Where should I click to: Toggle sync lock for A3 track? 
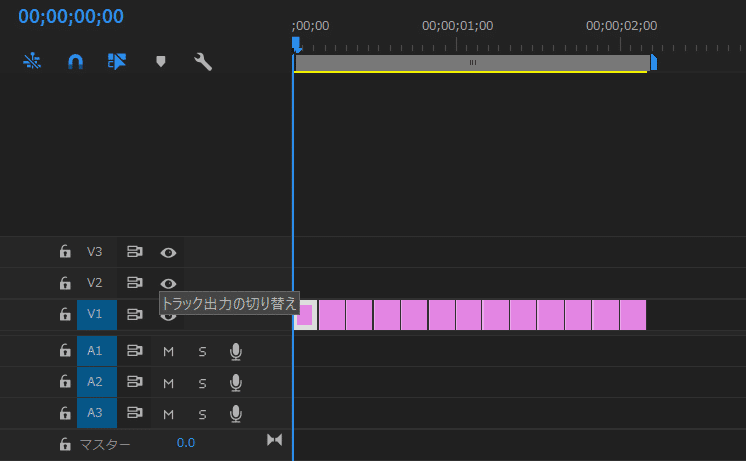coord(135,413)
